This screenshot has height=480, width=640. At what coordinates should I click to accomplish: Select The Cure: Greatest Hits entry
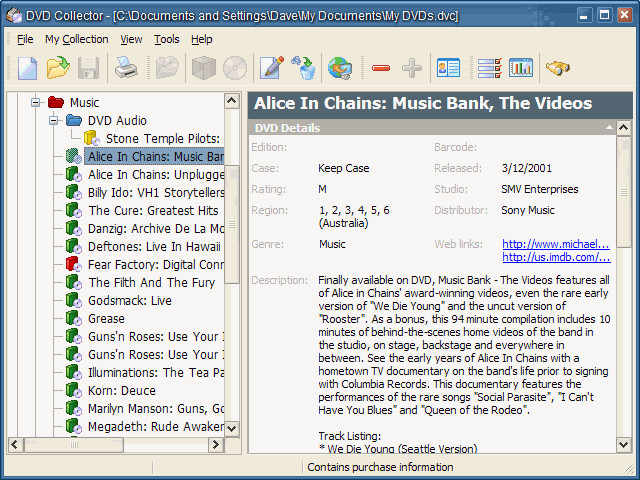pos(153,211)
